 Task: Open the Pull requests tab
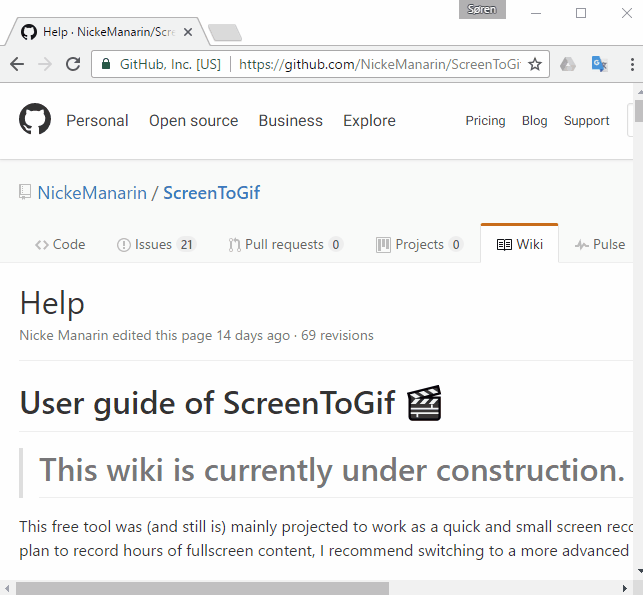285,244
